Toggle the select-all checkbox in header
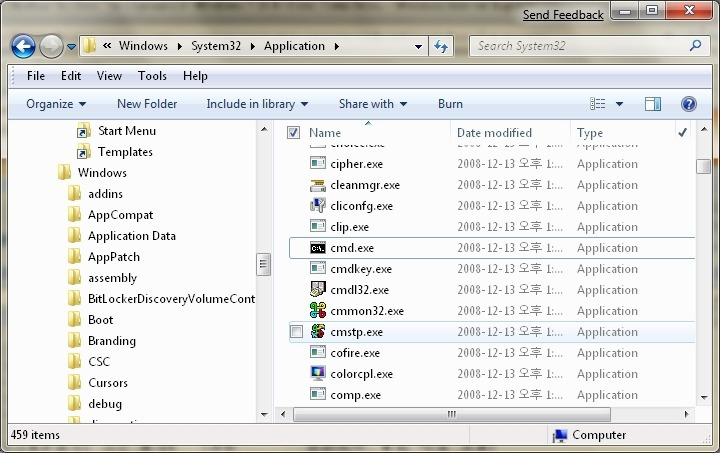The width and height of the screenshot is (720, 453). point(293,133)
